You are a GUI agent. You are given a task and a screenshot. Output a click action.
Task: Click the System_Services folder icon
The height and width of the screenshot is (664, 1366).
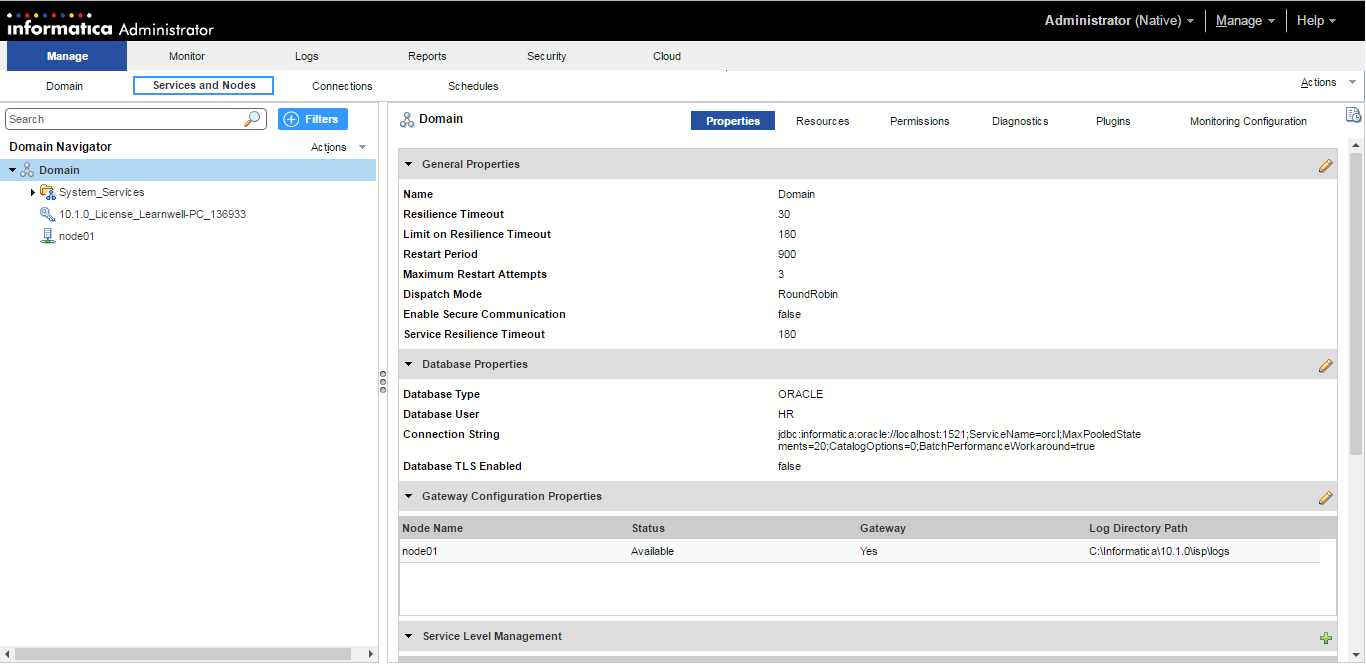coord(47,192)
